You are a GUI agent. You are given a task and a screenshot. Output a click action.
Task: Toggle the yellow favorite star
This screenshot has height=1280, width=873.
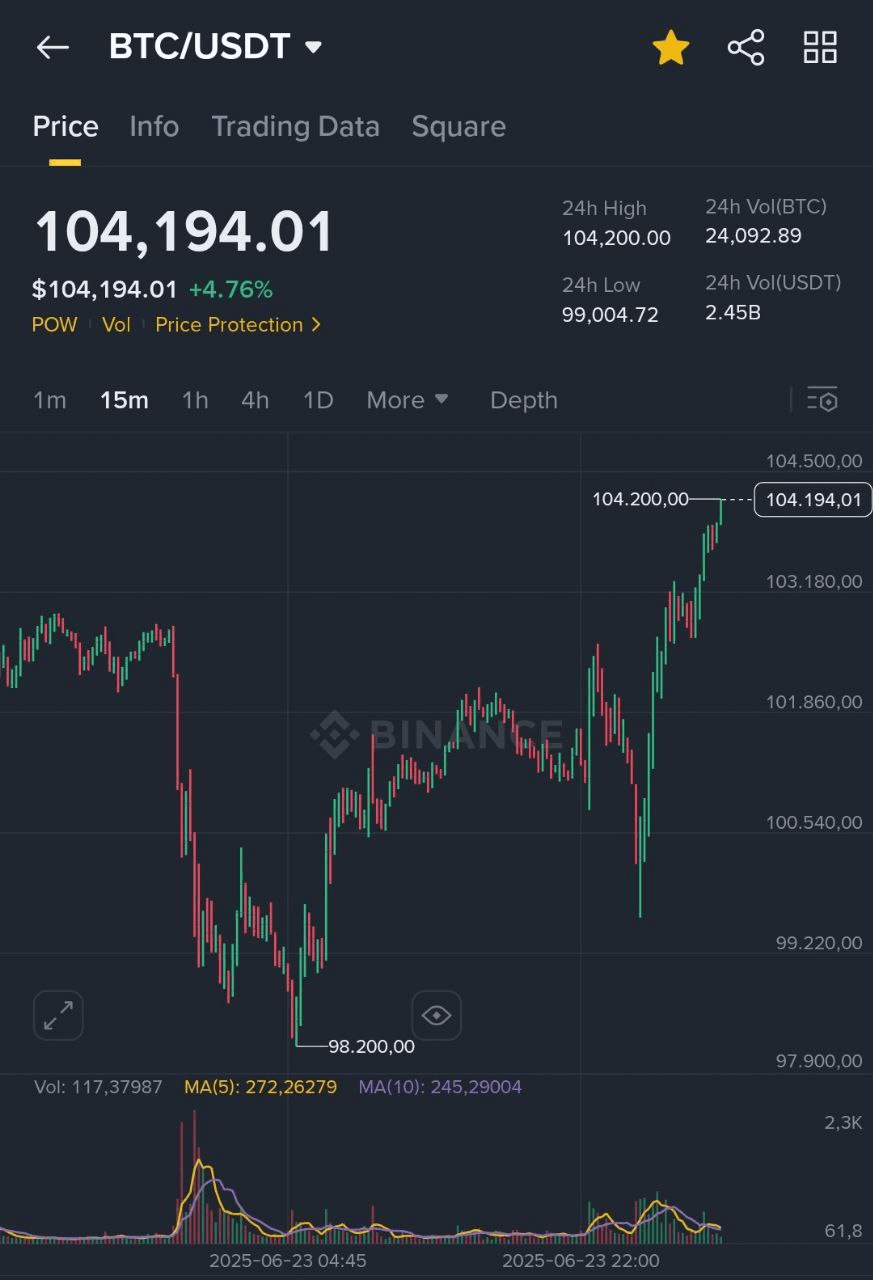point(671,47)
